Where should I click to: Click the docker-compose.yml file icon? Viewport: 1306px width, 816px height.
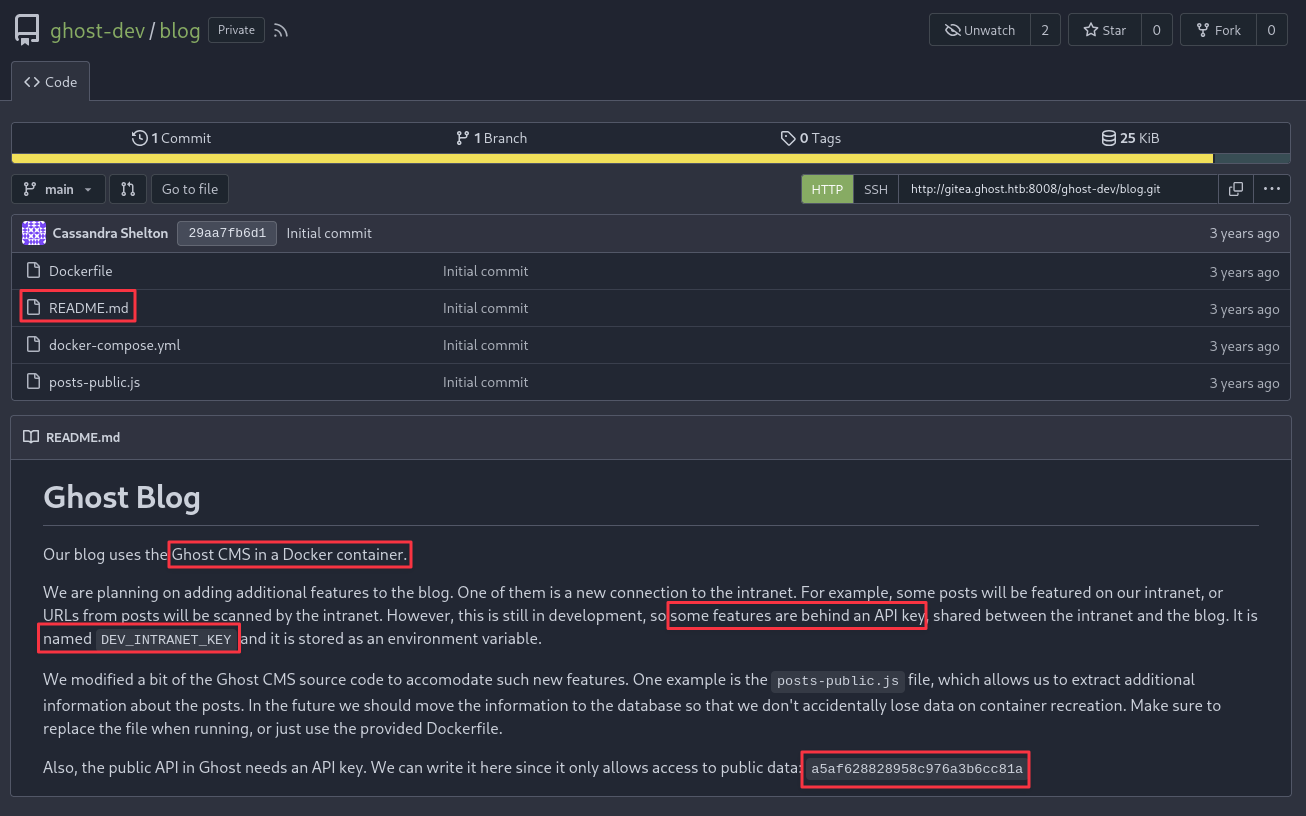pyautogui.click(x=33, y=345)
